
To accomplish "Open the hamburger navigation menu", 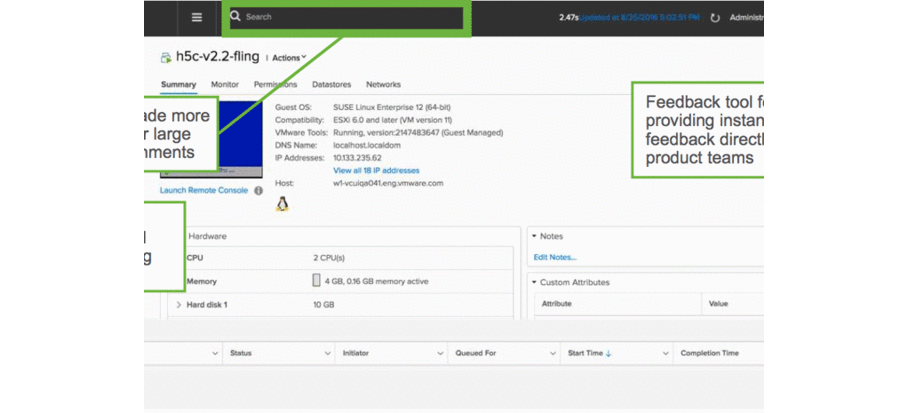I will click(x=196, y=17).
